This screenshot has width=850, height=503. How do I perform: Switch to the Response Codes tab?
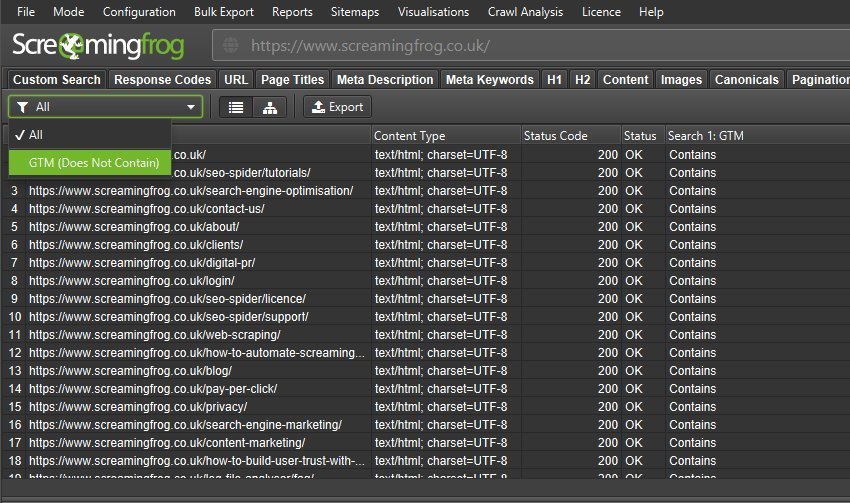coord(162,80)
